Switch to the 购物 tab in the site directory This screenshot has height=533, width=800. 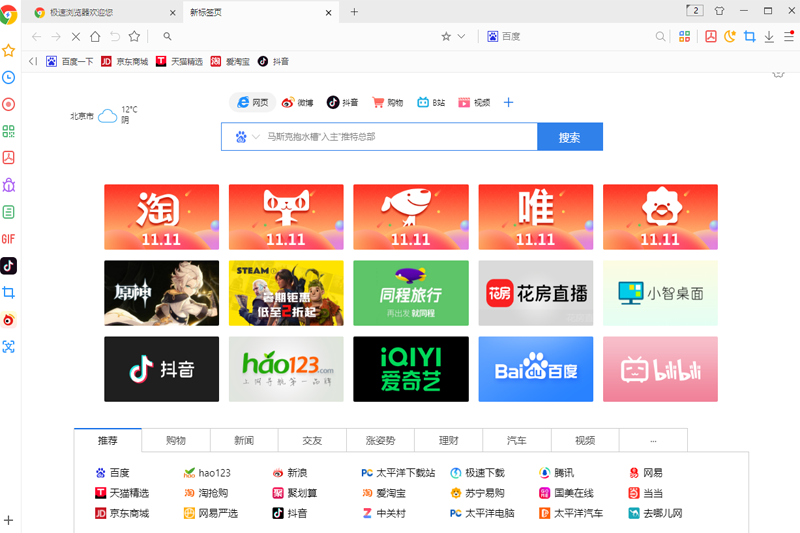[175, 440]
